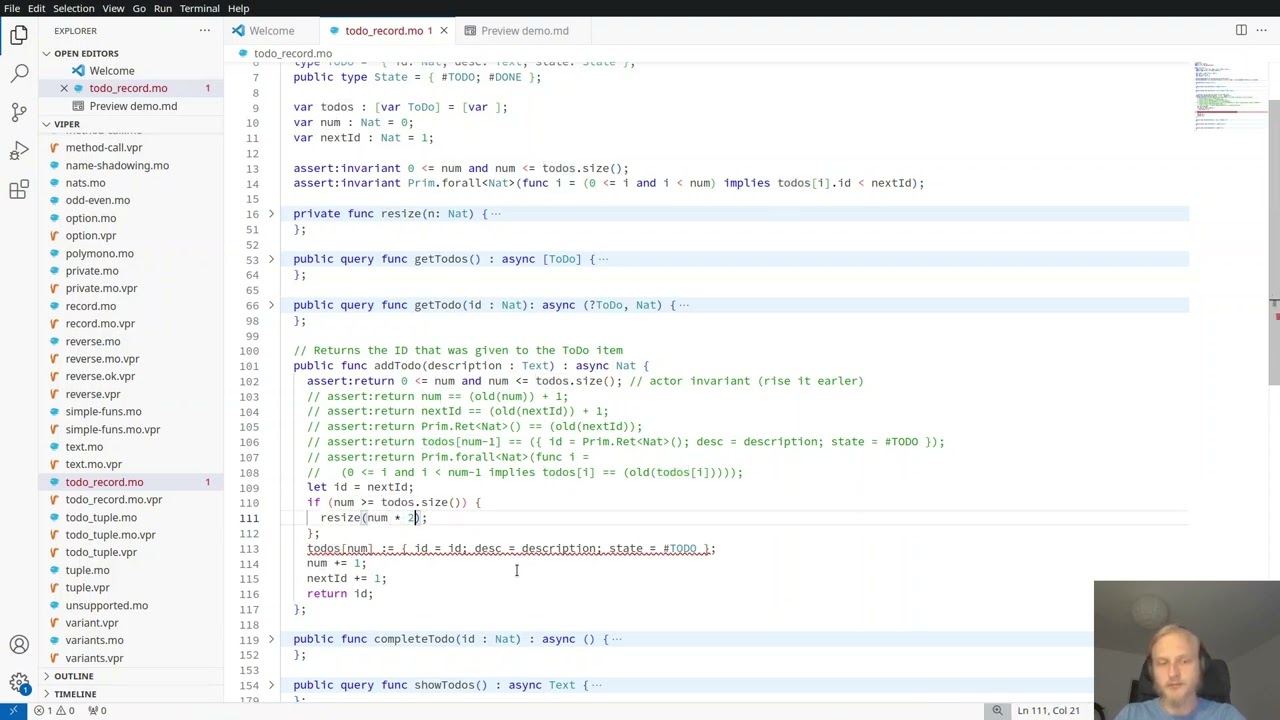Click the Welcome tab icon
This screenshot has height=720, width=1280.
[x=238, y=31]
